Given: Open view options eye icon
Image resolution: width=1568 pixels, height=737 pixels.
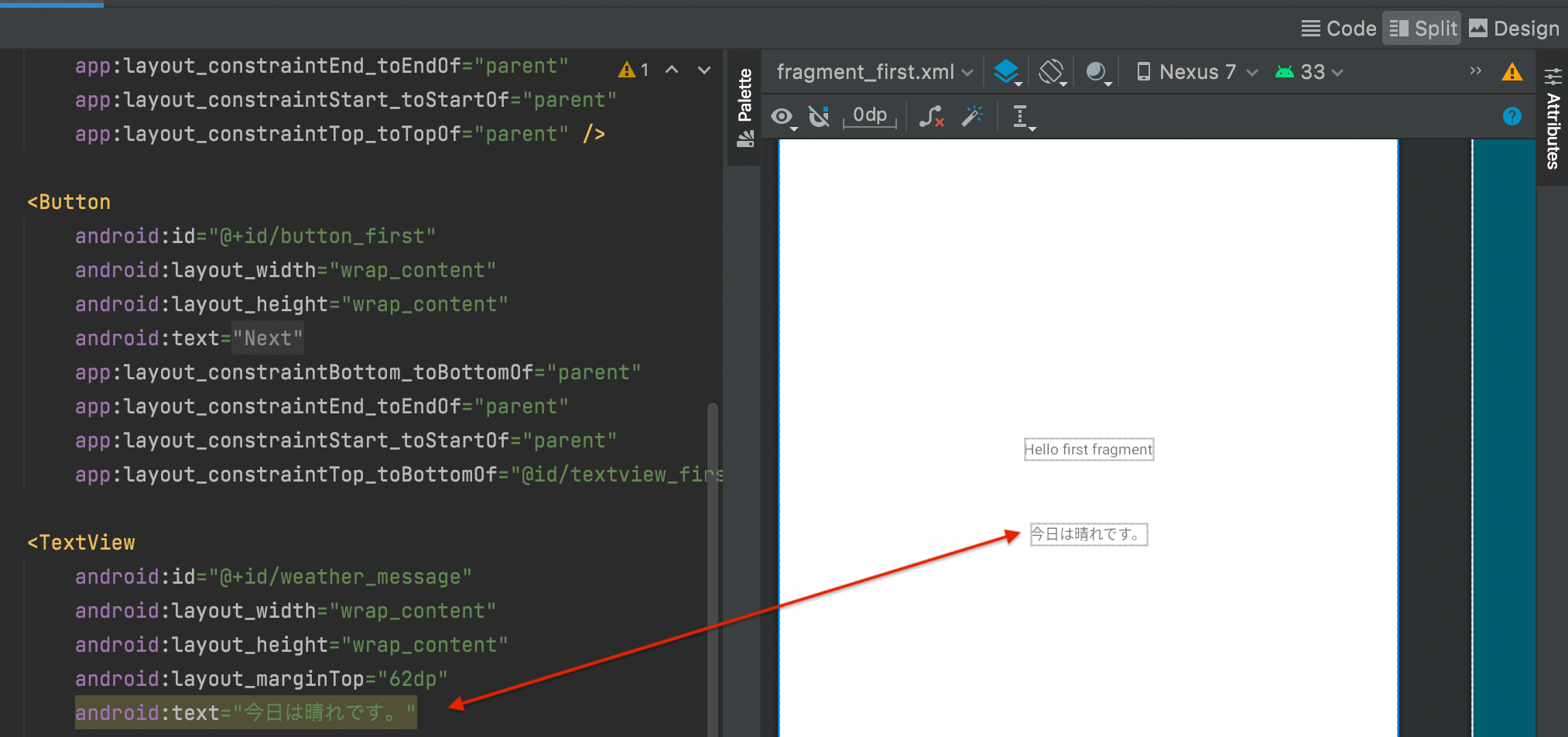Looking at the screenshot, I should 783,117.
